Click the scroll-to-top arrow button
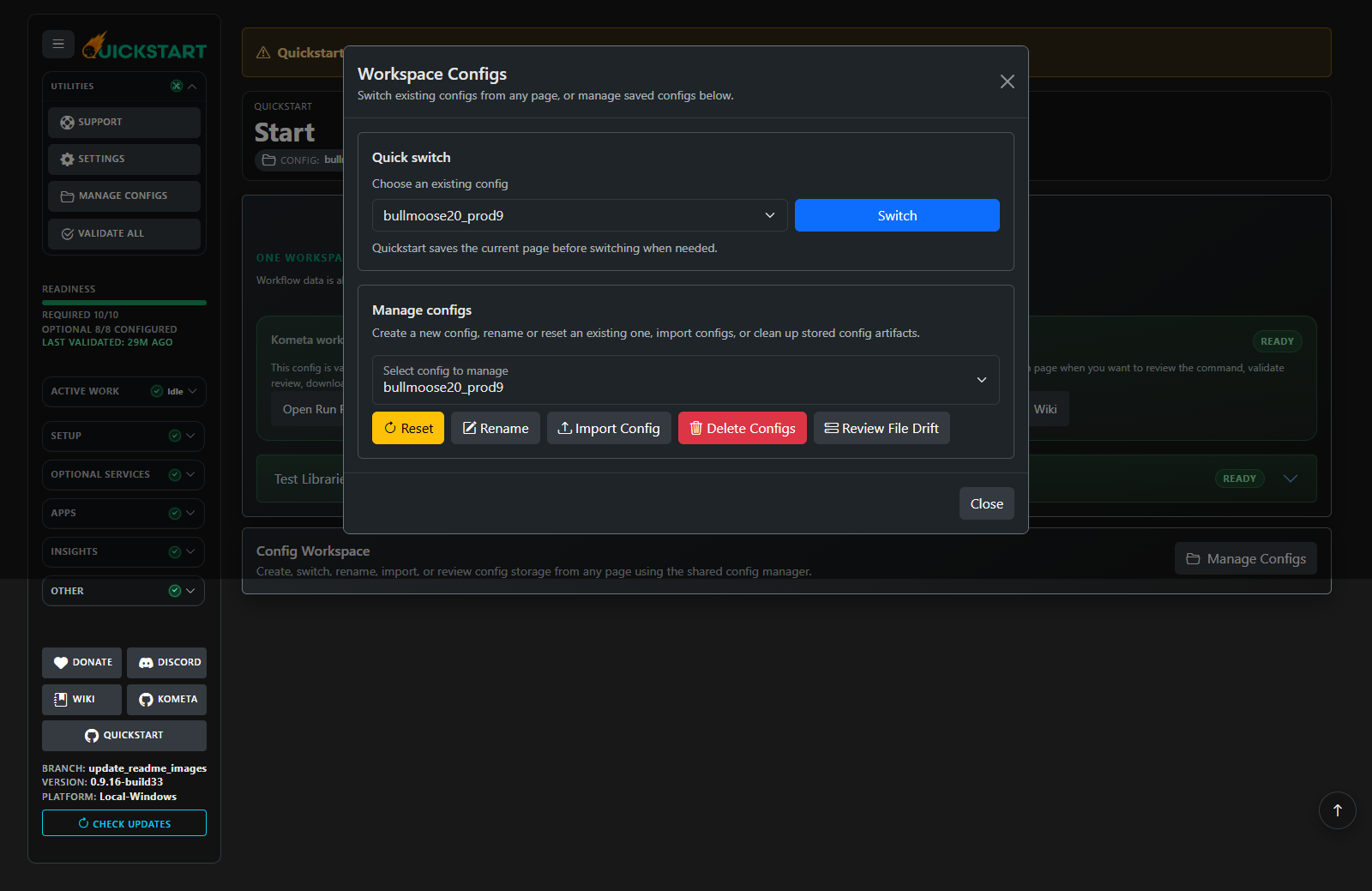Viewport: 1372px width, 891px height. click(x=1338, y=810)
